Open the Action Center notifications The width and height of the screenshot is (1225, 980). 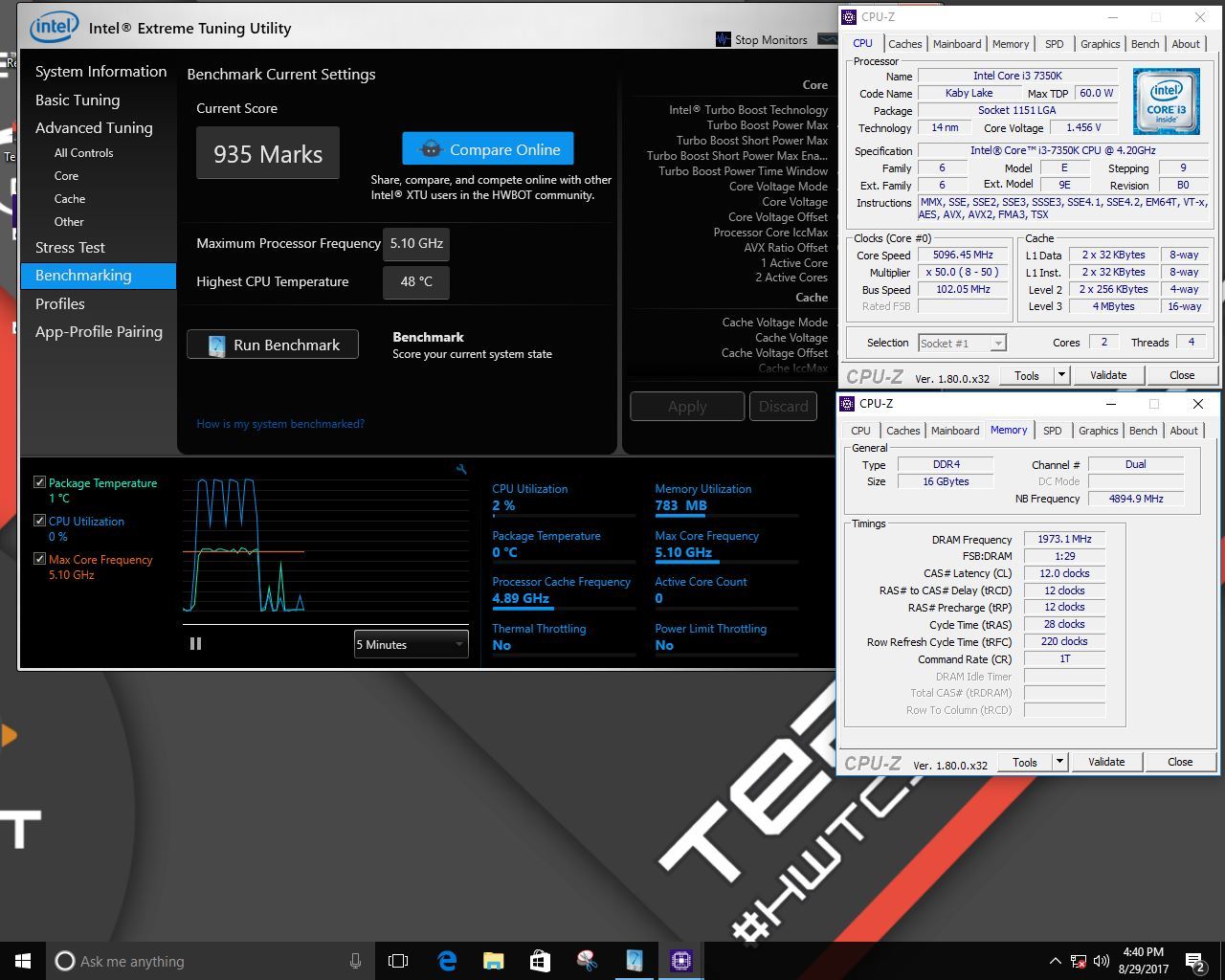click(x=1194, y=961)
